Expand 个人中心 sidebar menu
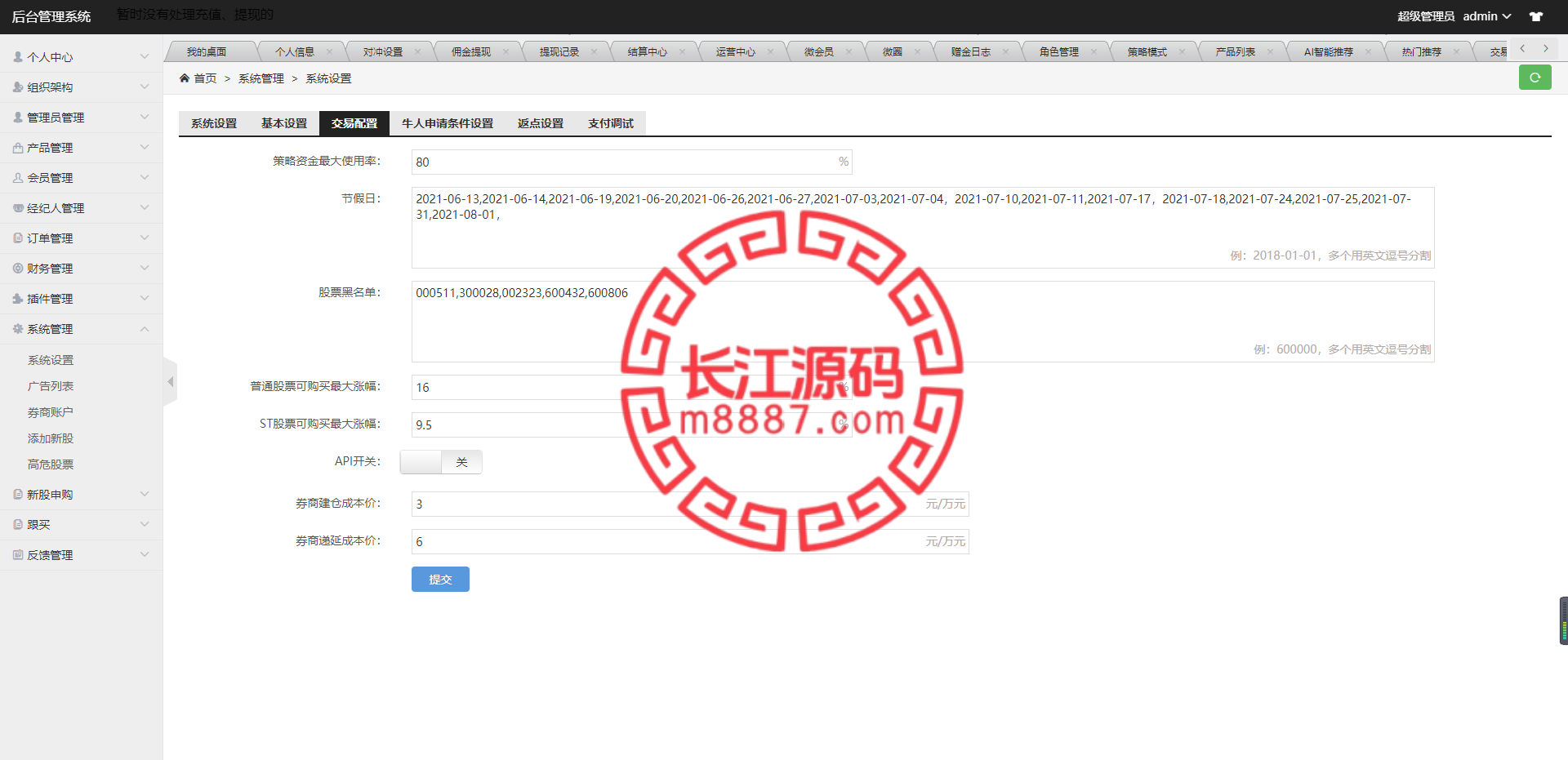1568x760 pixels. point(81,57)
